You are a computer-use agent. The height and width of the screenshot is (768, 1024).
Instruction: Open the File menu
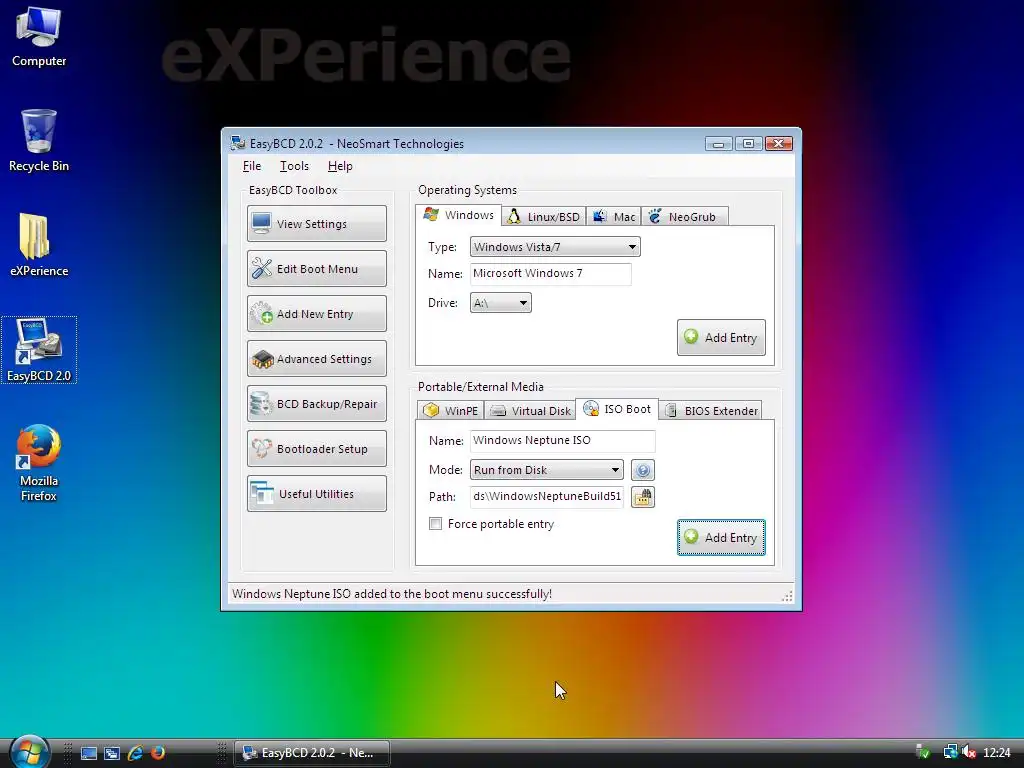[252, 166]
